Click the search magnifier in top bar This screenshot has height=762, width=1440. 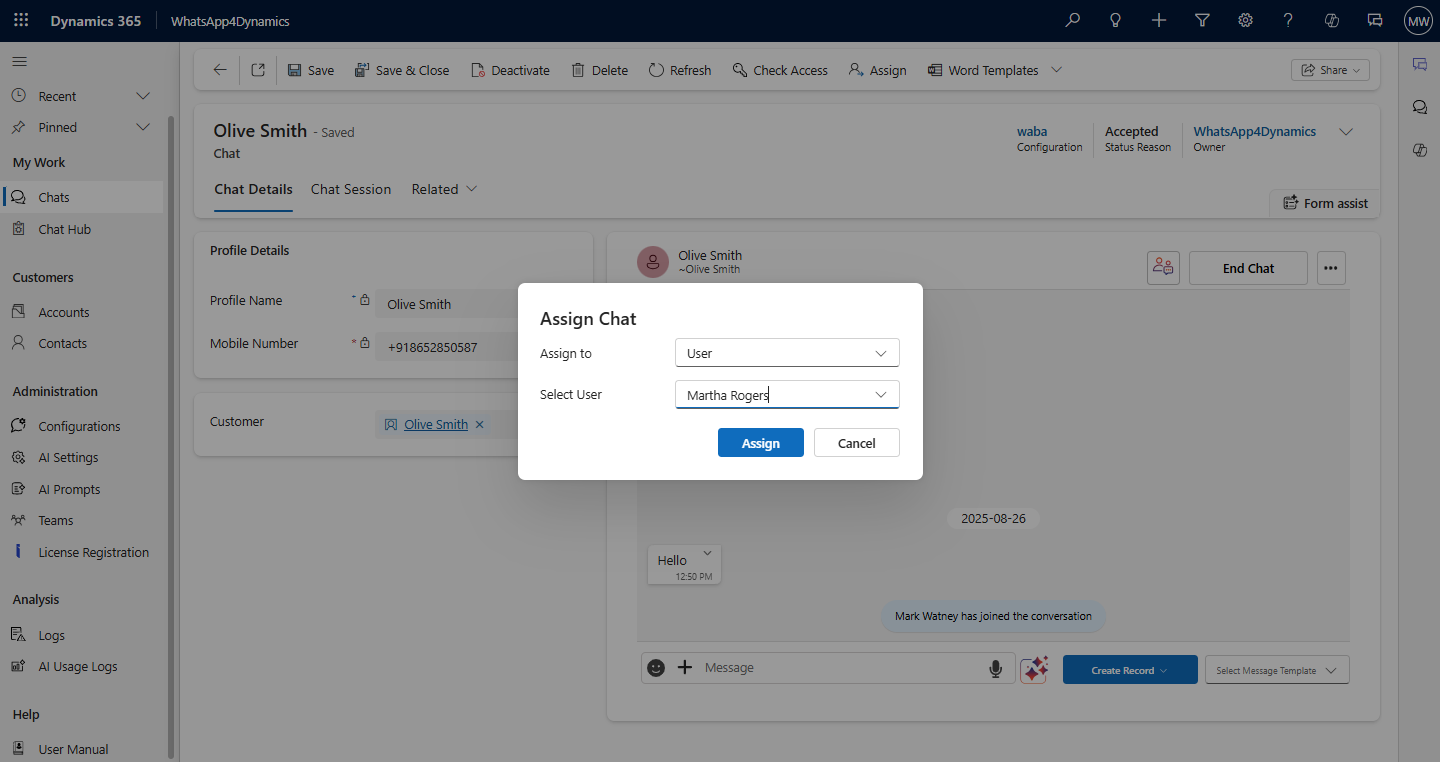point(1073,20)
